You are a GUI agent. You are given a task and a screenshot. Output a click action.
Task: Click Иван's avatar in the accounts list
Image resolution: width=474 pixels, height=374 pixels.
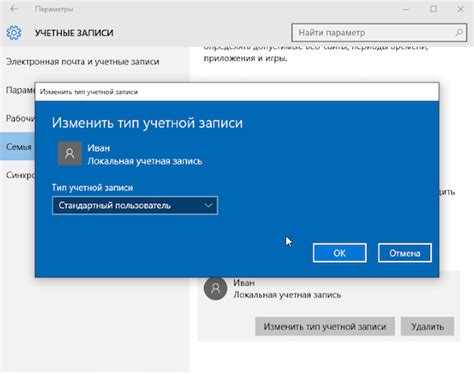click(215, 288)
